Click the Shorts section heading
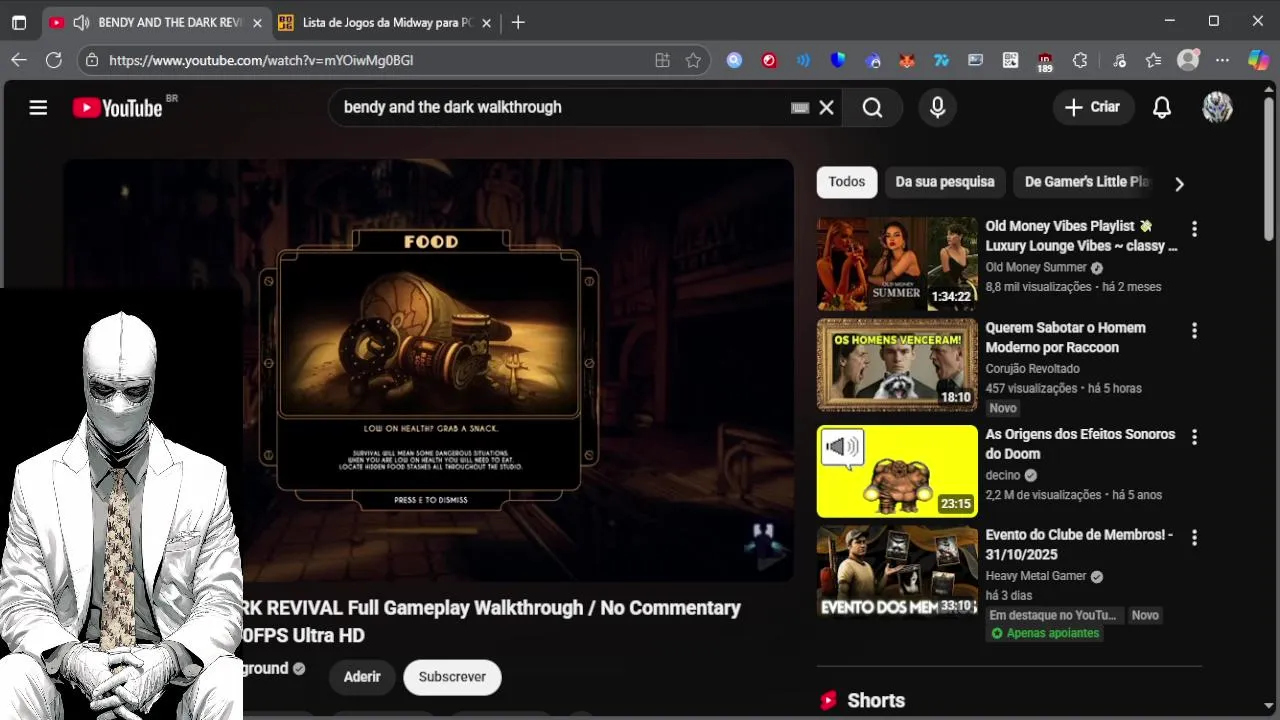 click(876, 700)
